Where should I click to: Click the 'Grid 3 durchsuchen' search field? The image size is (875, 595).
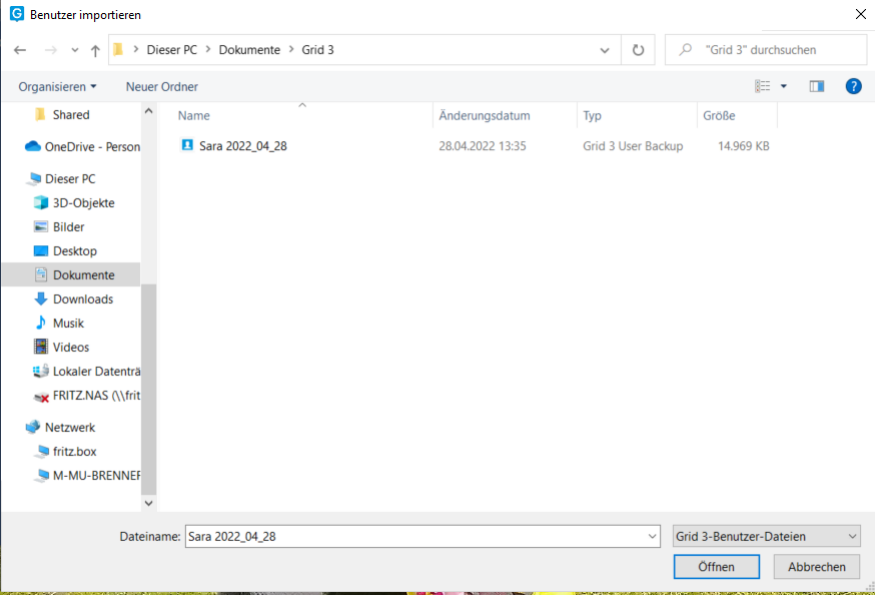click(766, 50)
